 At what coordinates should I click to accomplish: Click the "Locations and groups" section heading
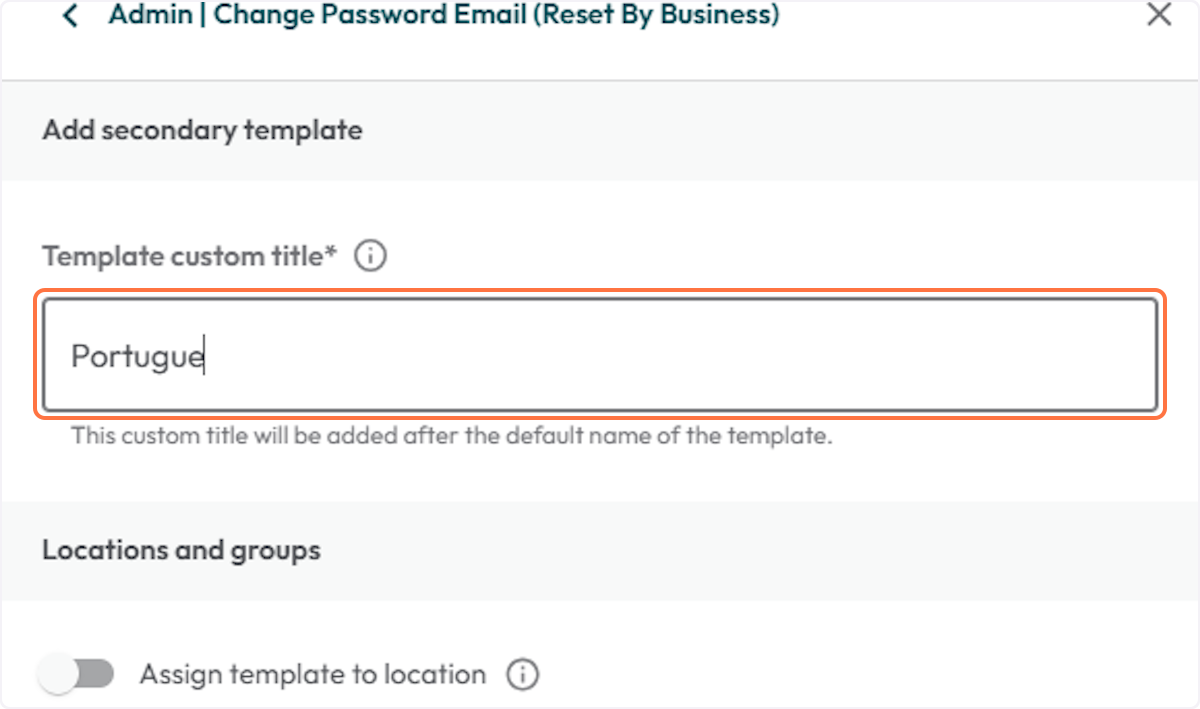[181, 550]
